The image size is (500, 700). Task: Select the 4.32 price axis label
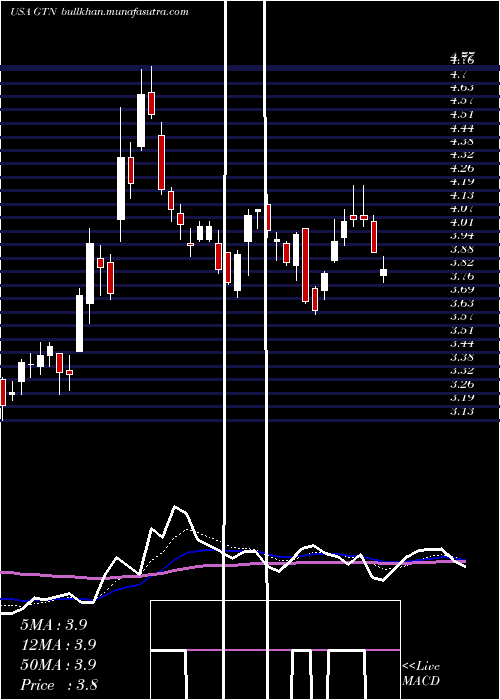coord(462,155)
